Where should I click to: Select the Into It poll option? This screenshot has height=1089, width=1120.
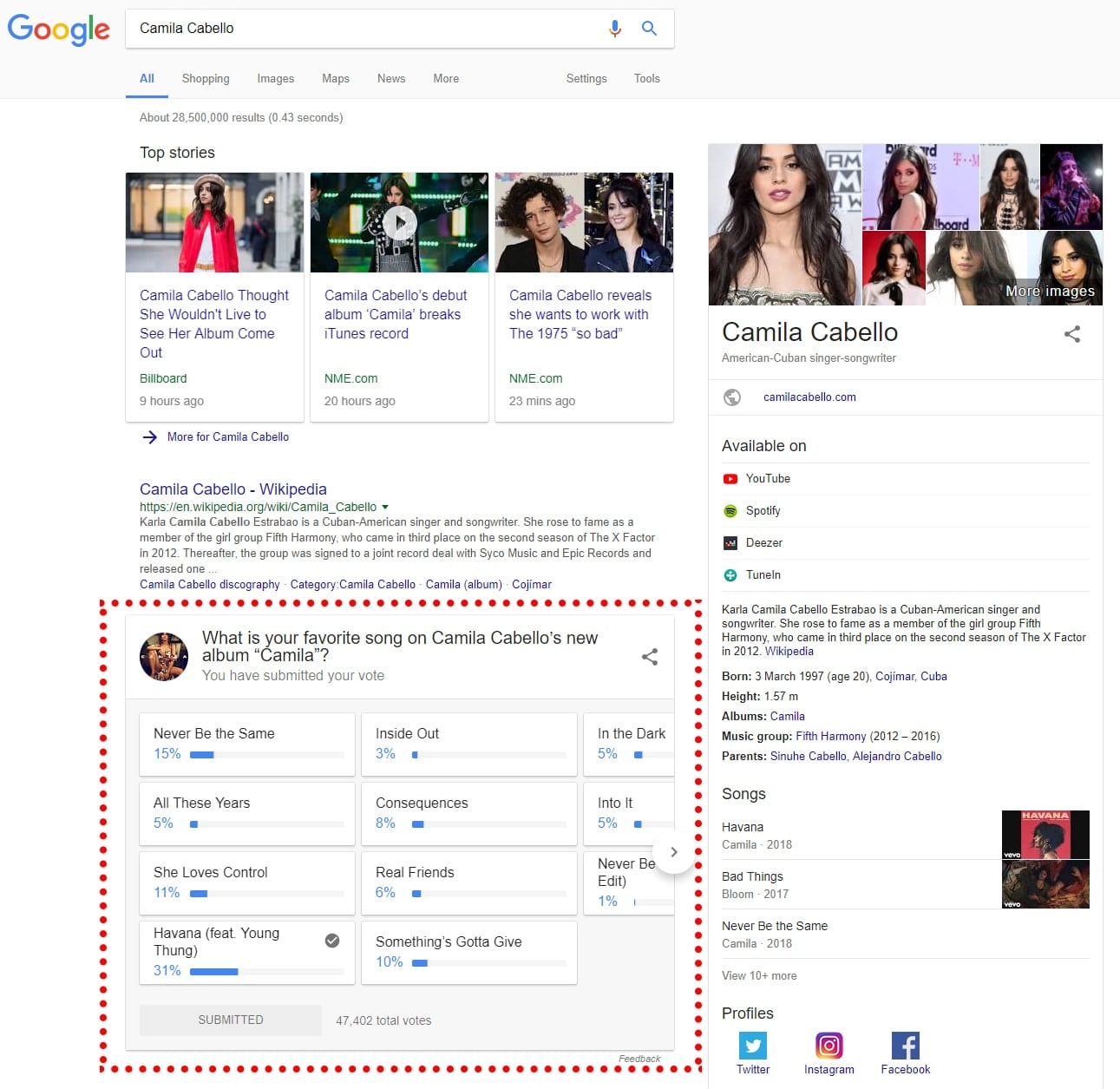click(x=629, y=814)
